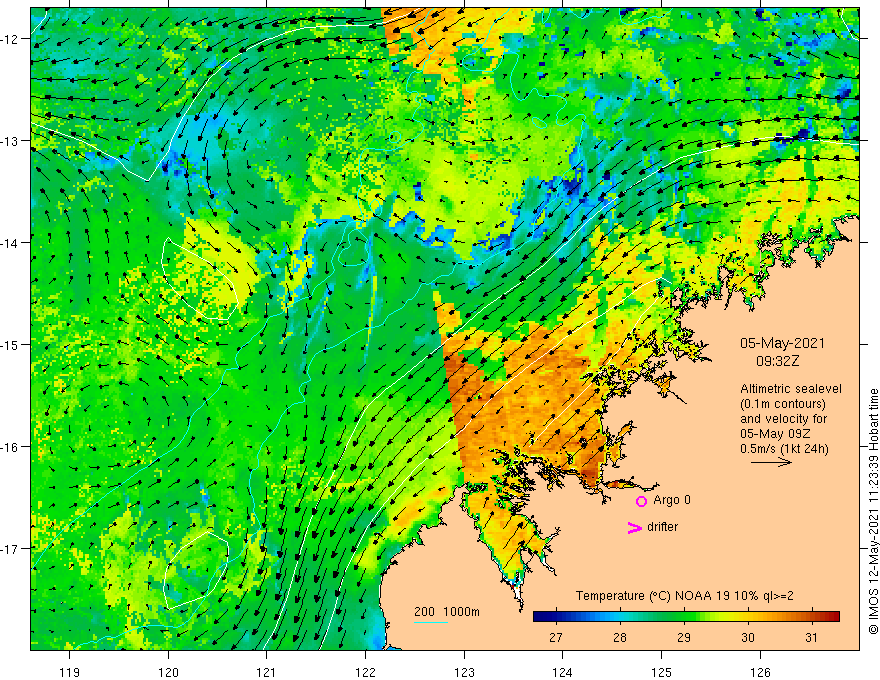Click the 0.5m/s velocity scale arrow

coord(772,462)
